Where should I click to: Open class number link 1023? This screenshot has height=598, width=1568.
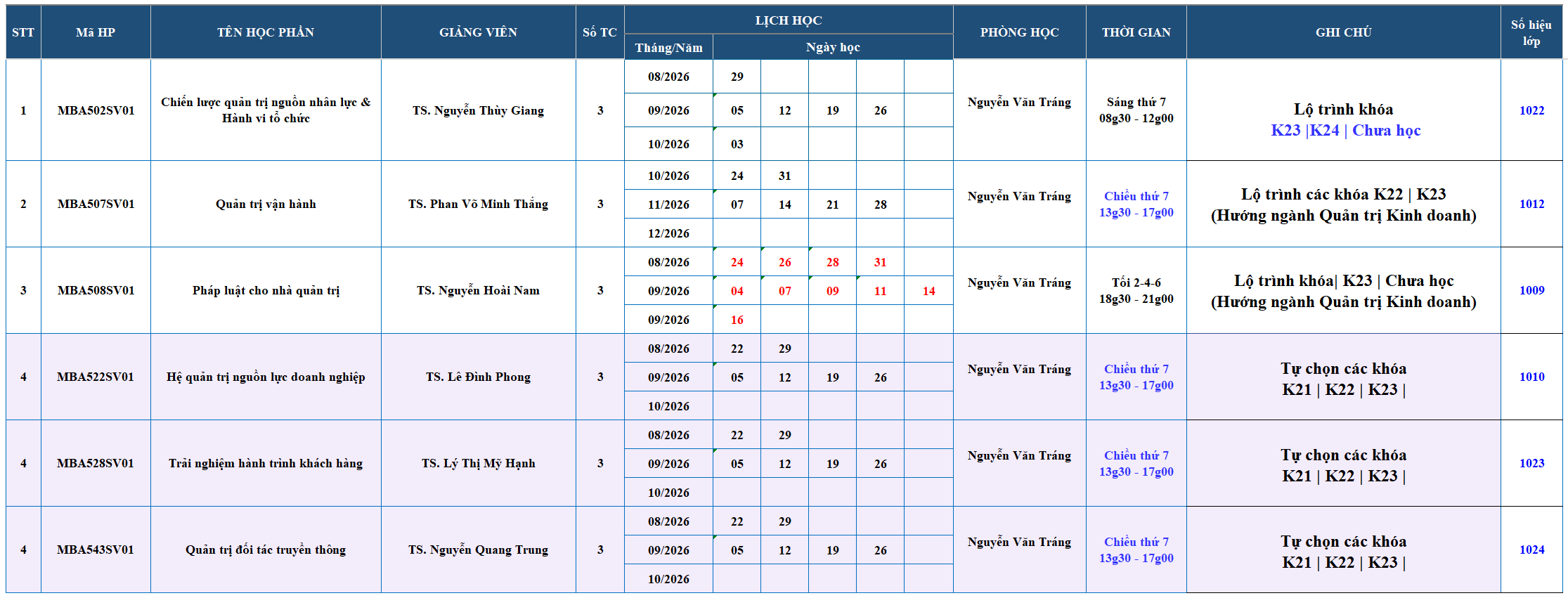point(1531,463)
